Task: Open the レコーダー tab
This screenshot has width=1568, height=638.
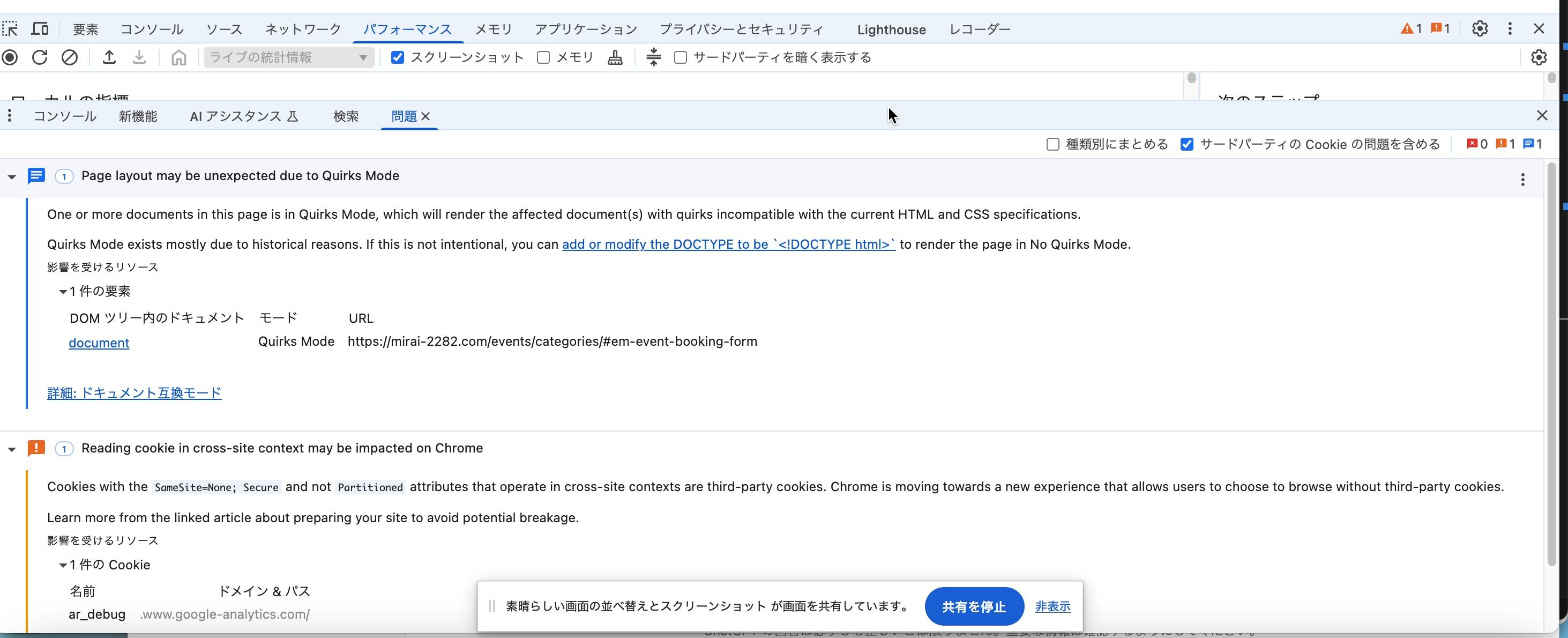Action: pos(980,29)
